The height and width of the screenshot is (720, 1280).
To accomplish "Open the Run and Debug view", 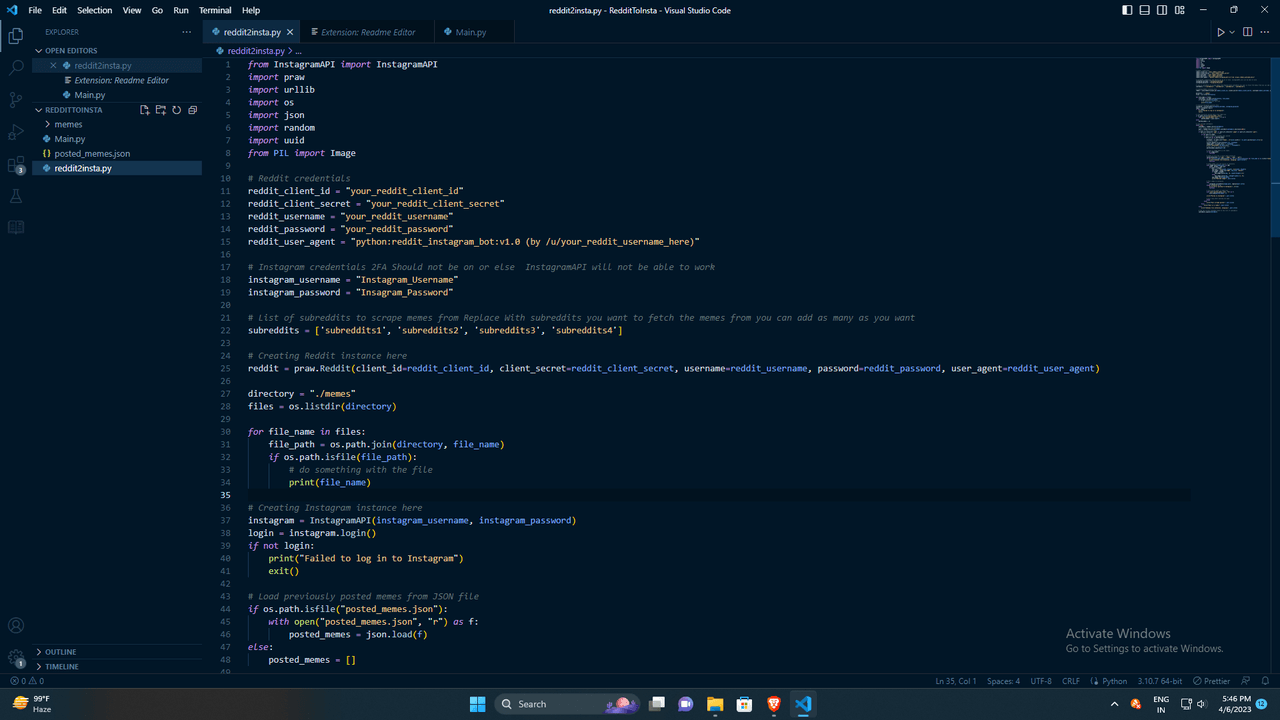I will point(16,132).
